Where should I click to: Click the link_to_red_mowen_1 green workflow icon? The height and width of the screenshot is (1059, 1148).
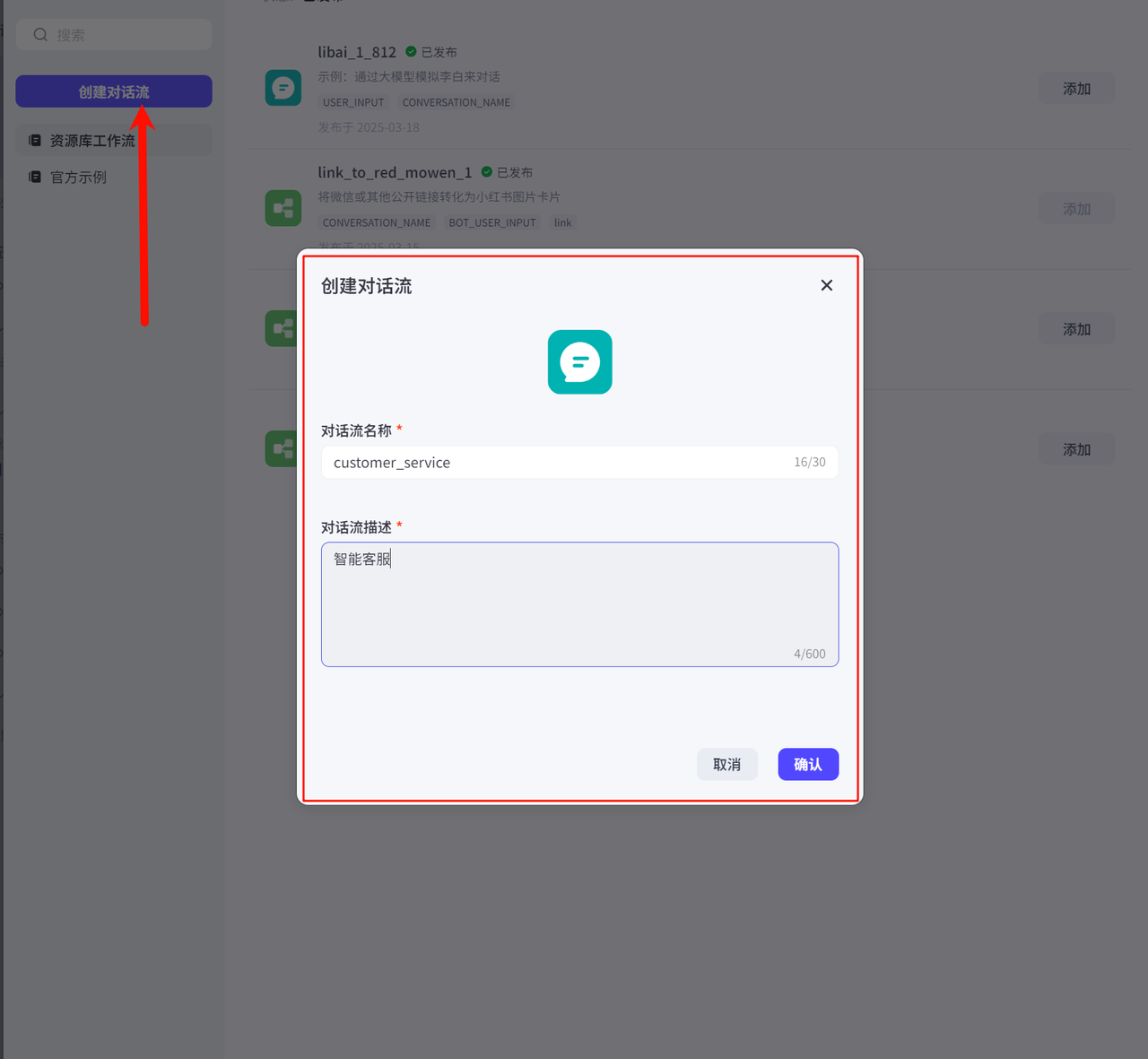(283, 208)
